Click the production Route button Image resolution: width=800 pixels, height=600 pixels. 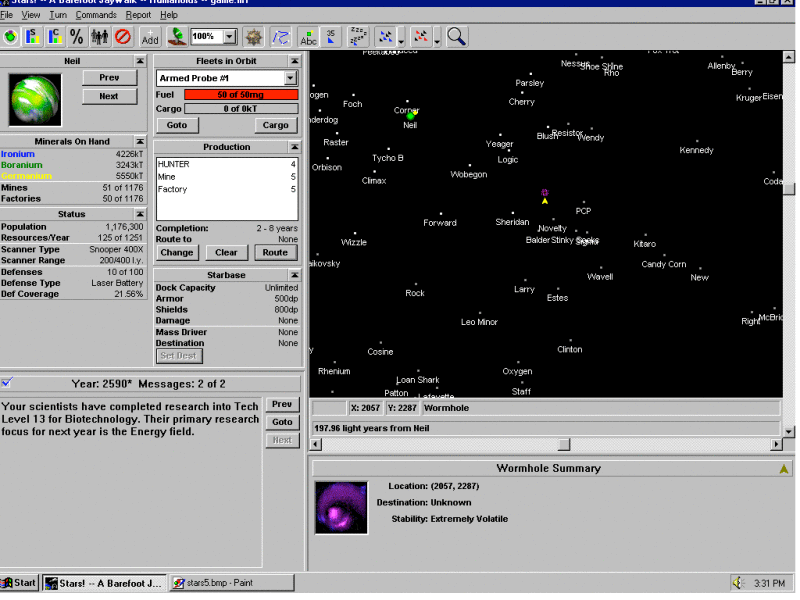[x=276, y=253]
